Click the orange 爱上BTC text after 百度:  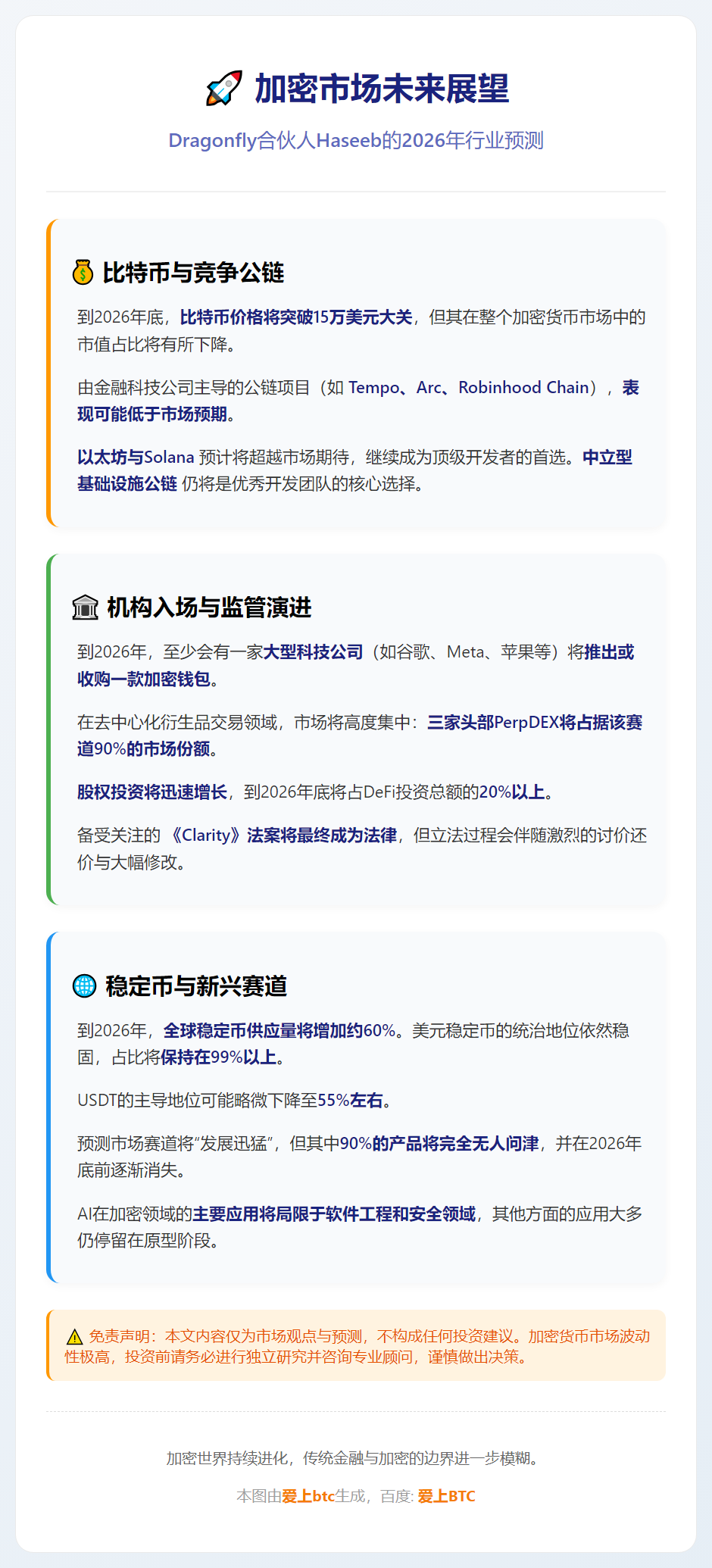tap(446, 1496)
